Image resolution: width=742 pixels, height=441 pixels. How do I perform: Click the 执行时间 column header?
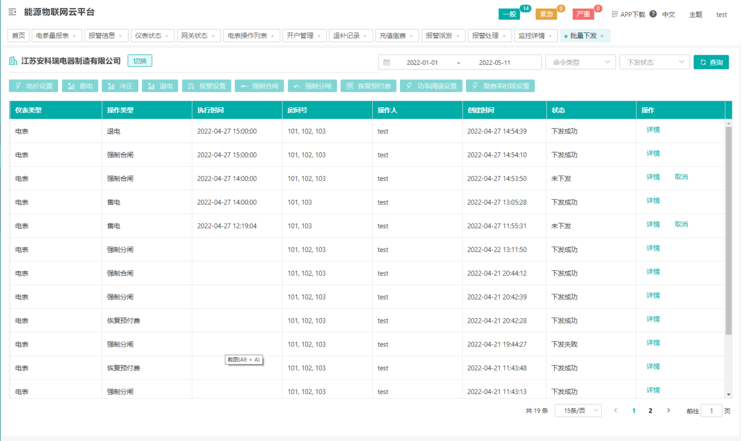237,110
